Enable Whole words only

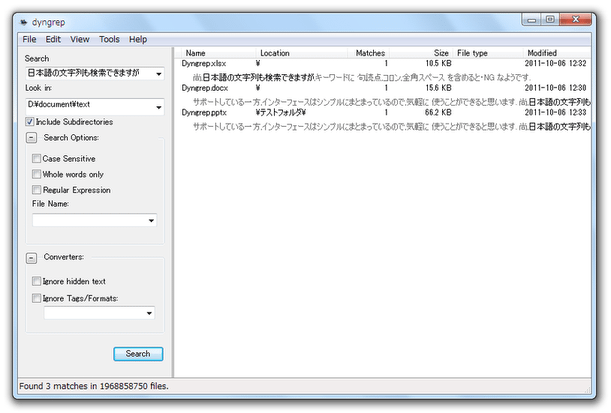tap(36, 174)
